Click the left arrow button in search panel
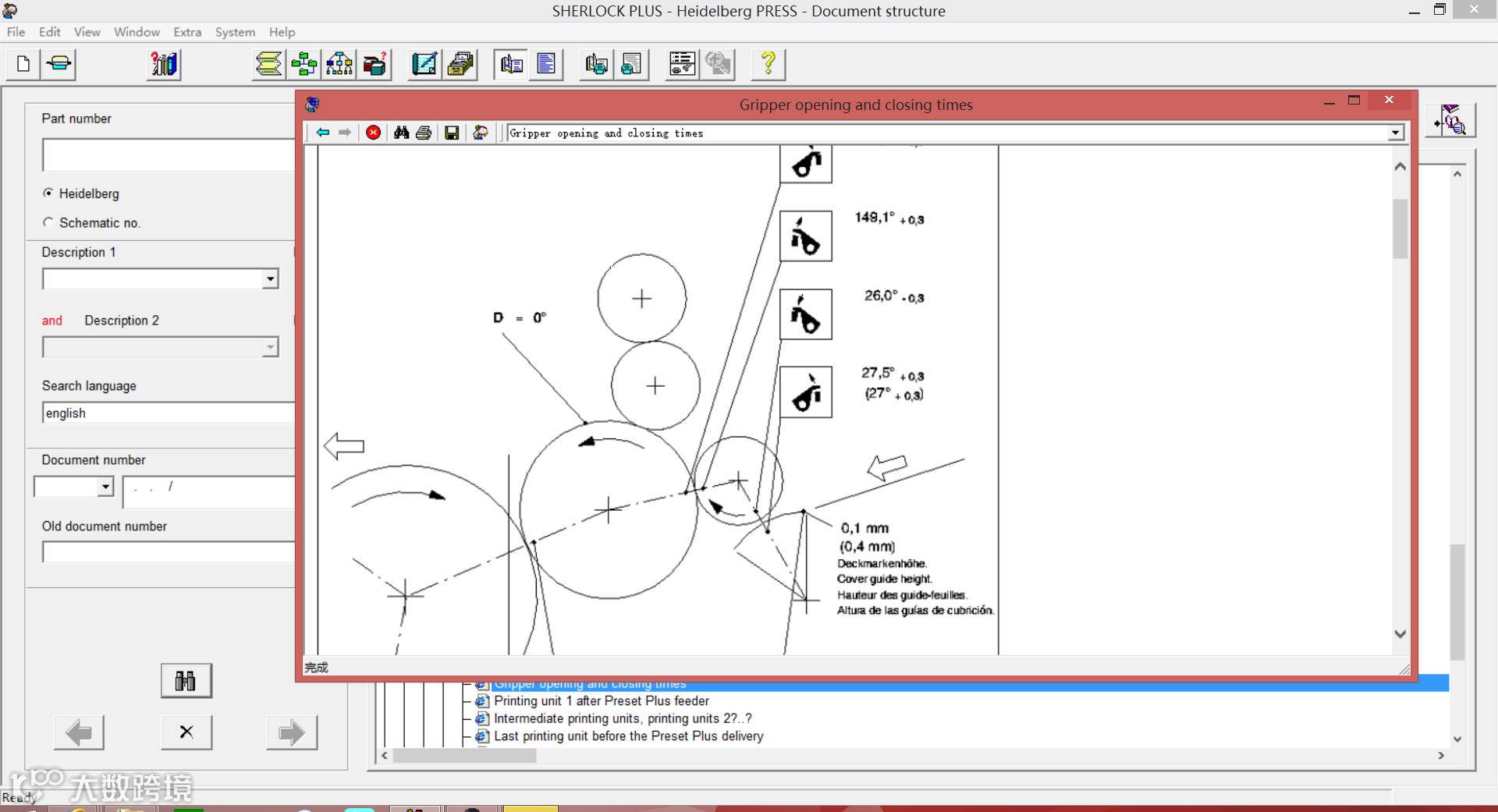The image size is (1498, 812). [x=79, y=732]
